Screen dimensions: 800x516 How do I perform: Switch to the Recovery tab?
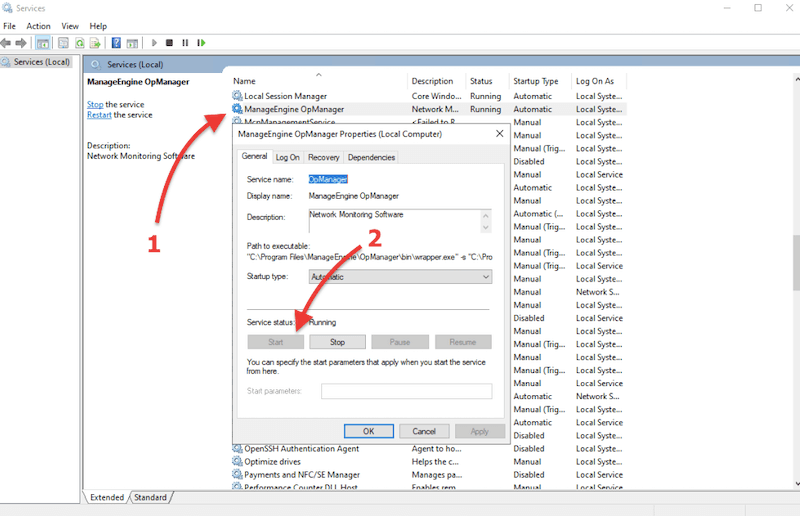(x=323, y=157)
